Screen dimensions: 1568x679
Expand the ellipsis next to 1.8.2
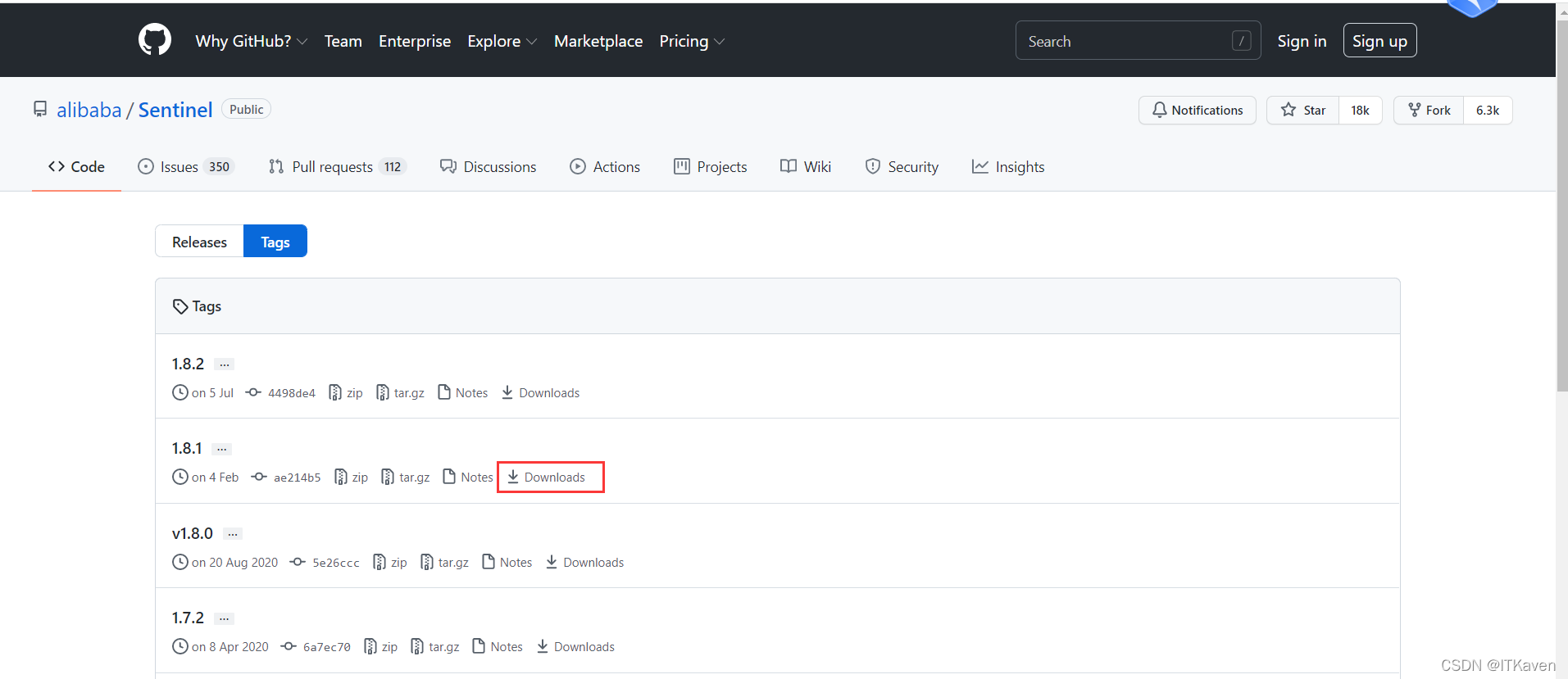pos(224,364)
